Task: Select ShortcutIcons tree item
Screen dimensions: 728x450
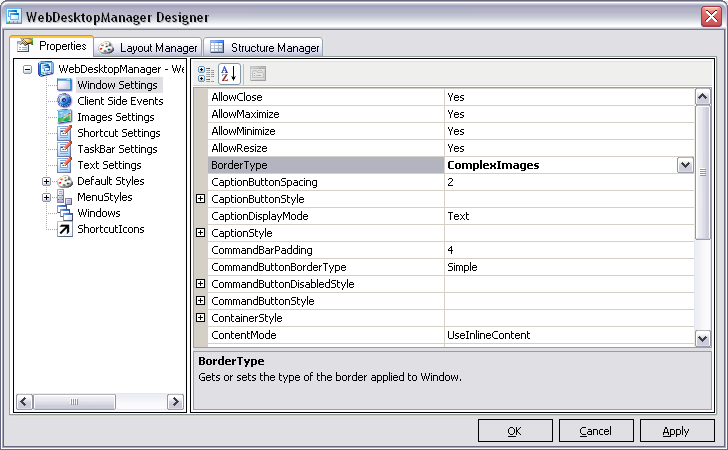Action: click(110, 229)
